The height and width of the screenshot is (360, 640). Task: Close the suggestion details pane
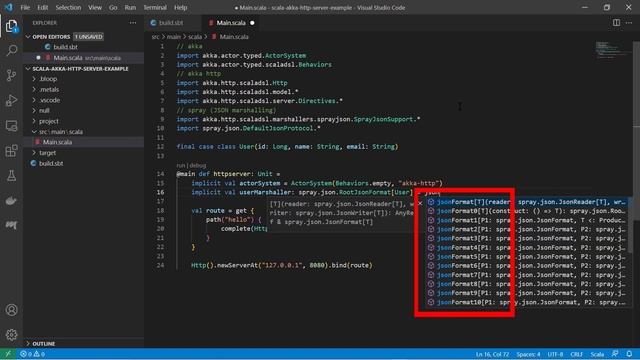point(420,203)
